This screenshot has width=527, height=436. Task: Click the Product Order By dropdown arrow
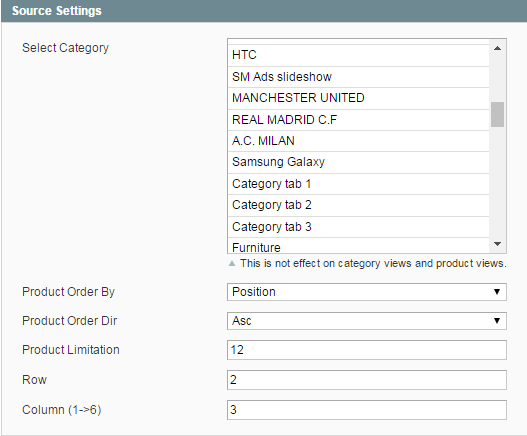click(x=497, y=291)
